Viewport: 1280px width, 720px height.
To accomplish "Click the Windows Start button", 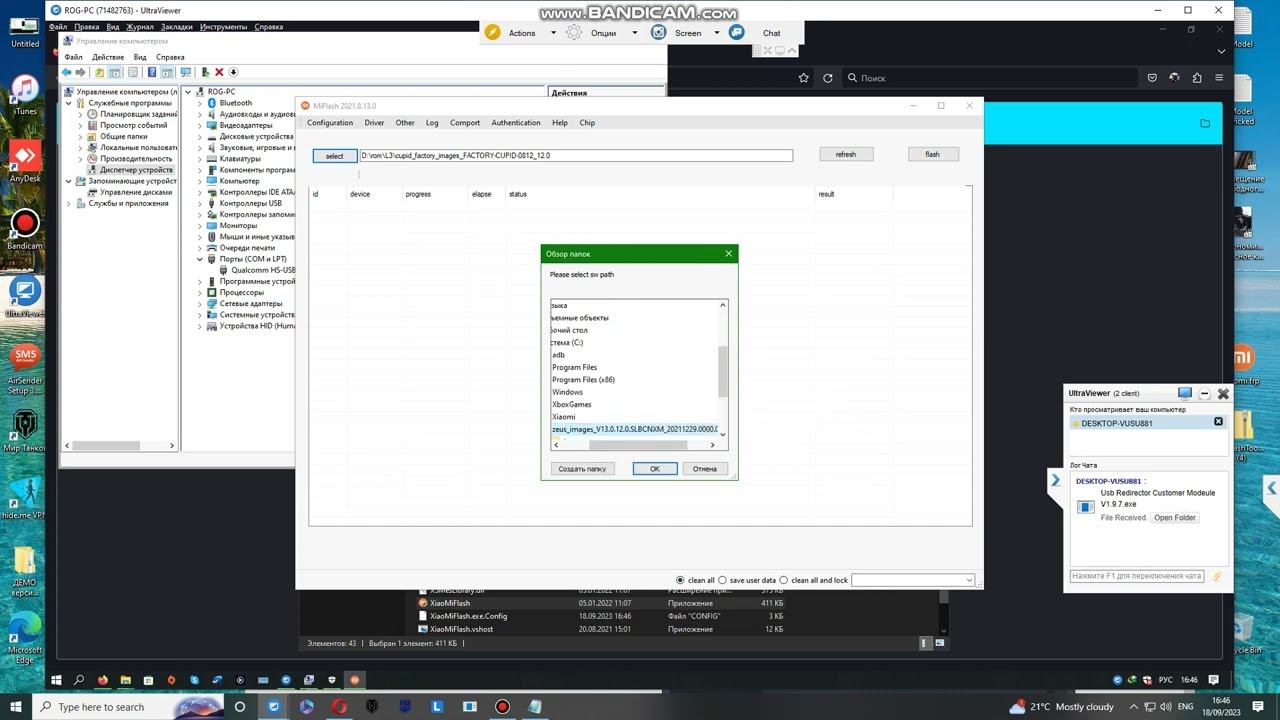I will (16, 707).
